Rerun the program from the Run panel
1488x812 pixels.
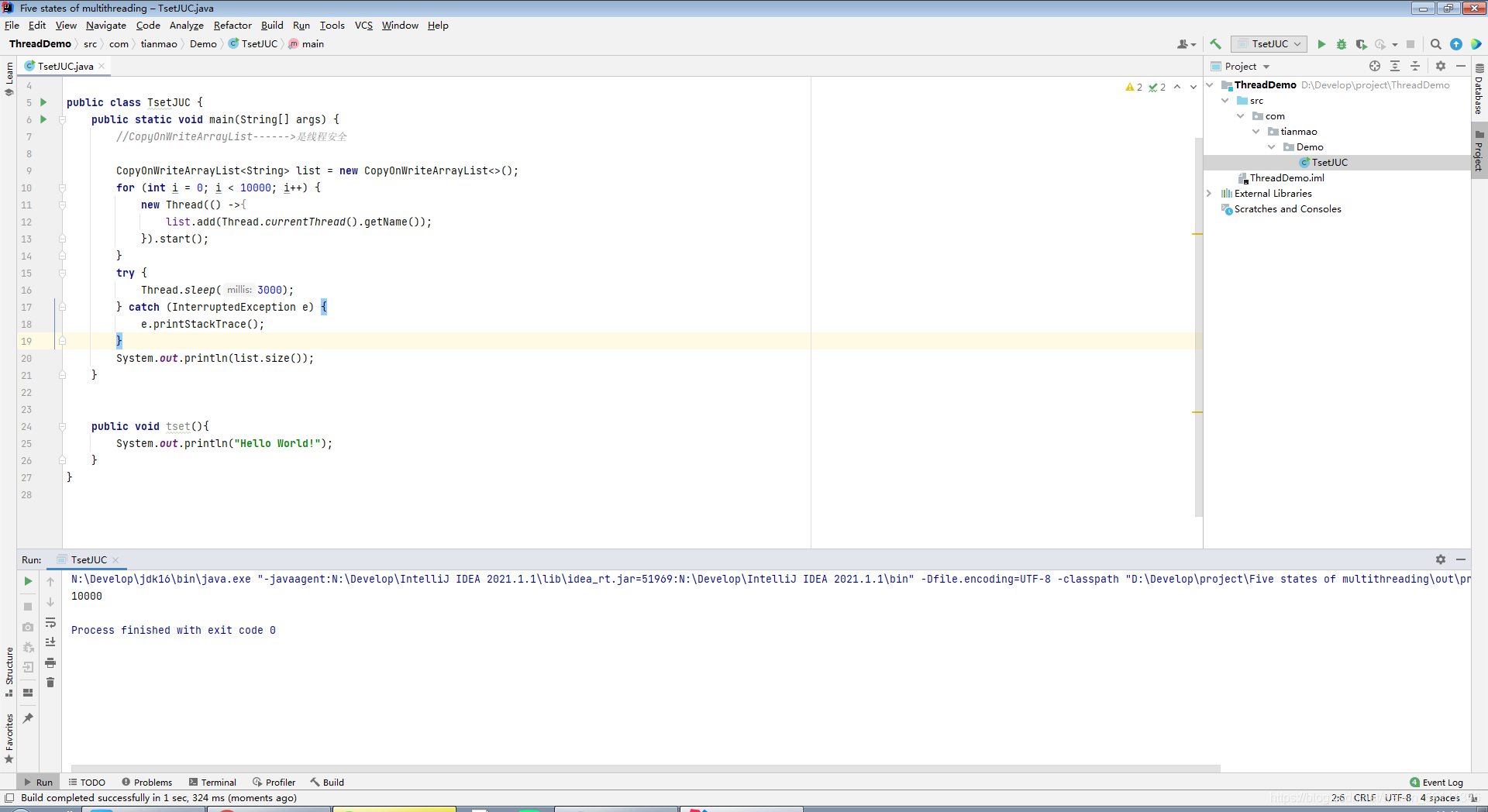28,581
